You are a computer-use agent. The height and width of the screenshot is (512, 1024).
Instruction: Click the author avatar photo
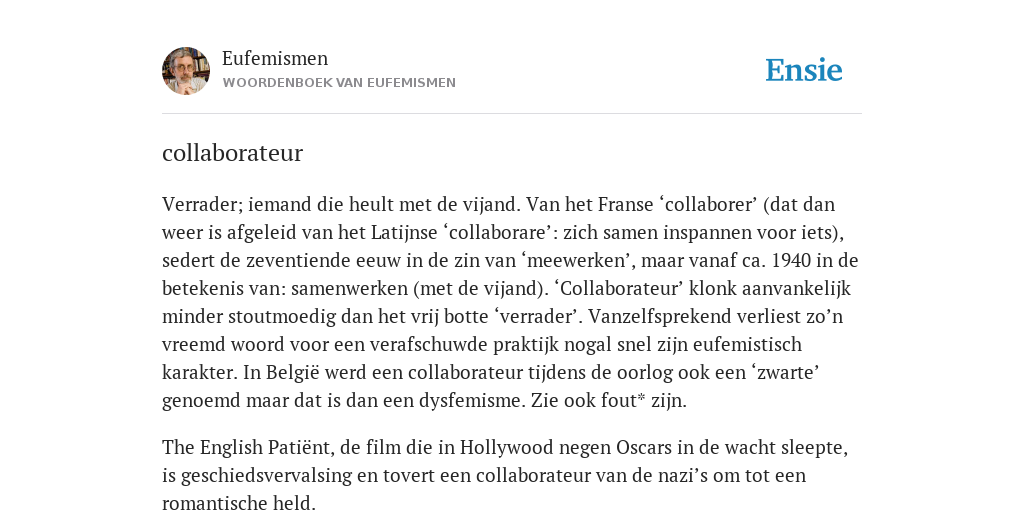click(186, 71)
